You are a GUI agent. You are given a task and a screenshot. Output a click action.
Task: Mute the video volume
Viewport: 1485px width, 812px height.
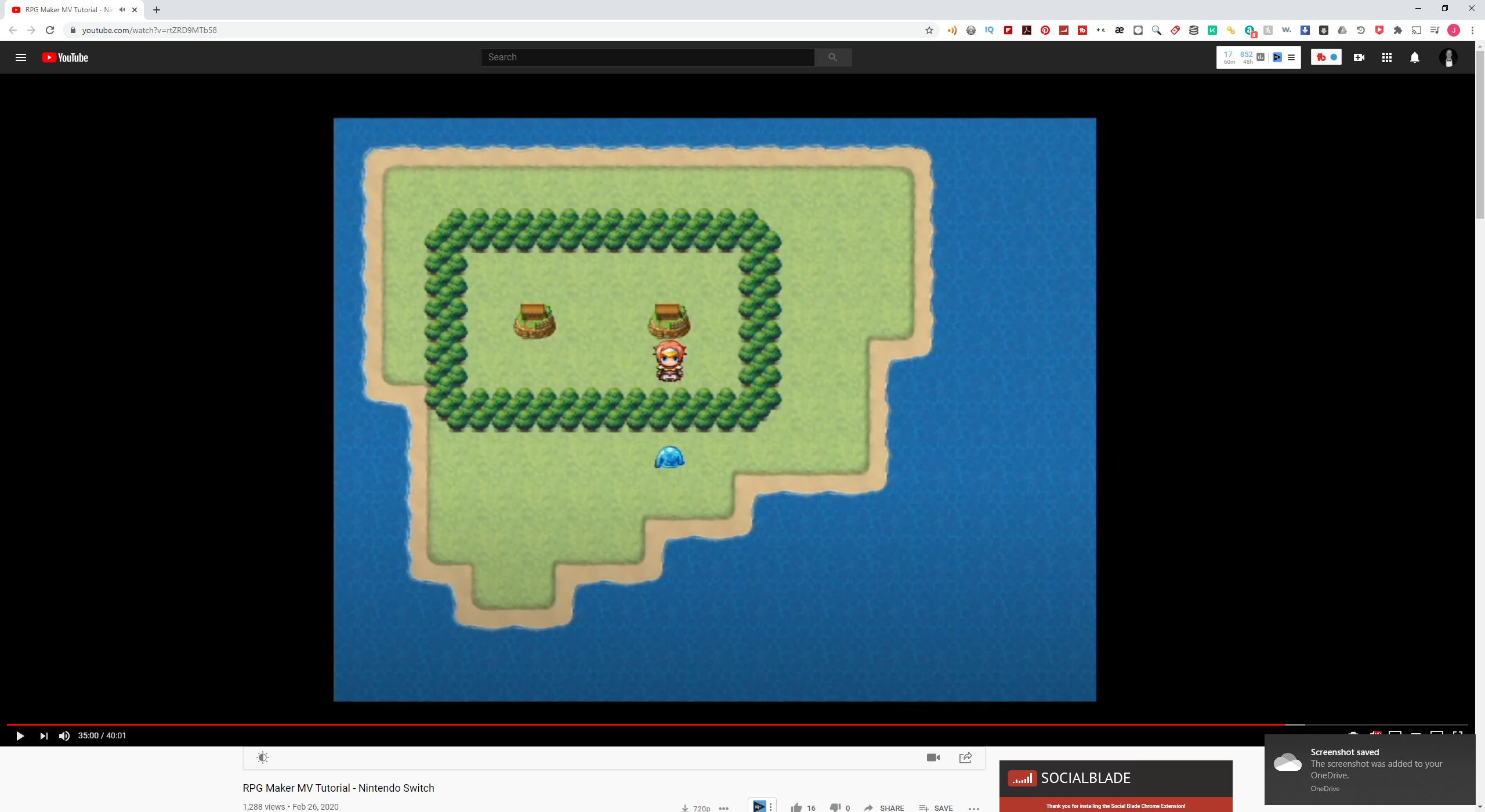64,736
